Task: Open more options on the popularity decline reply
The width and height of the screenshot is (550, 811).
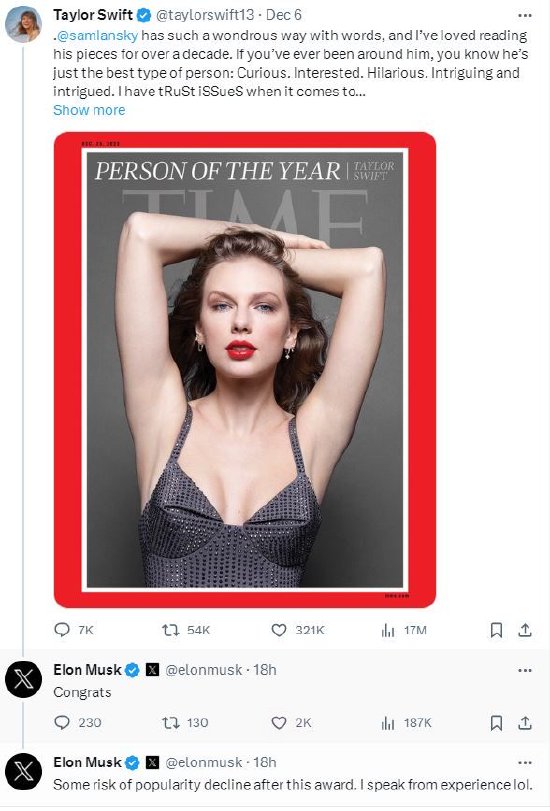Action: click(525, 762)
